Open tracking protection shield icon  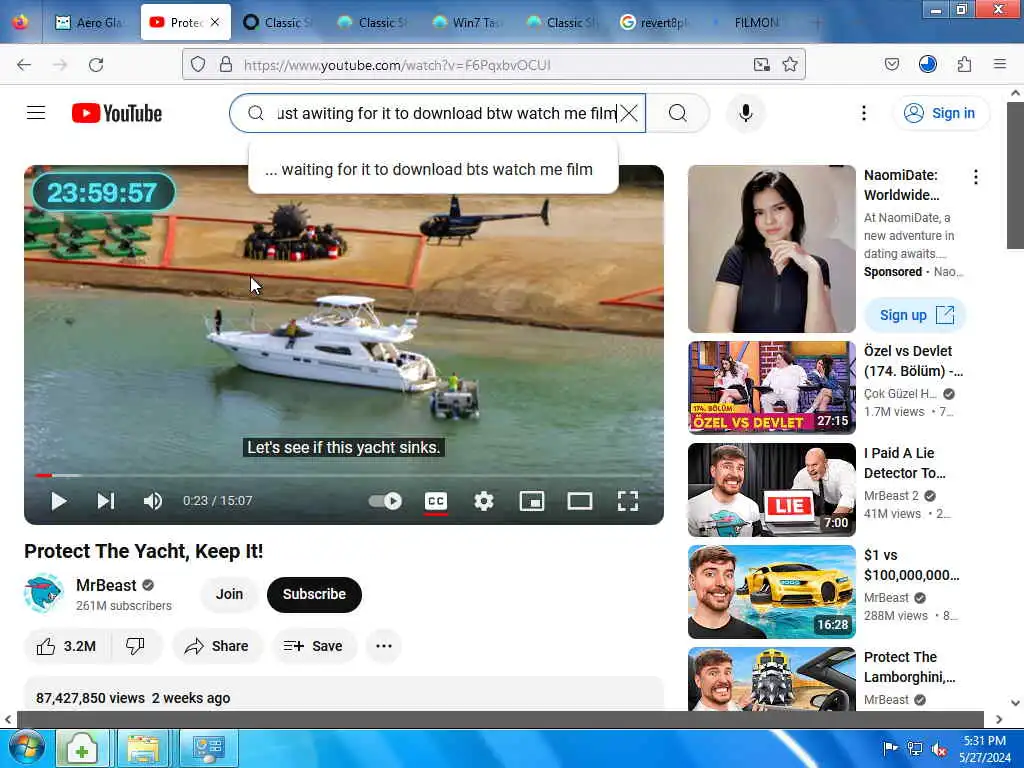point(198,64)
